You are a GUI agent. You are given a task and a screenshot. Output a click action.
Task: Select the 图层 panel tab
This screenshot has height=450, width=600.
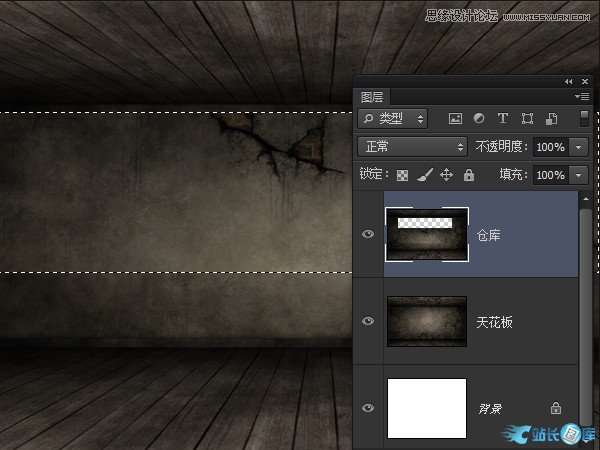pos(372,97)
